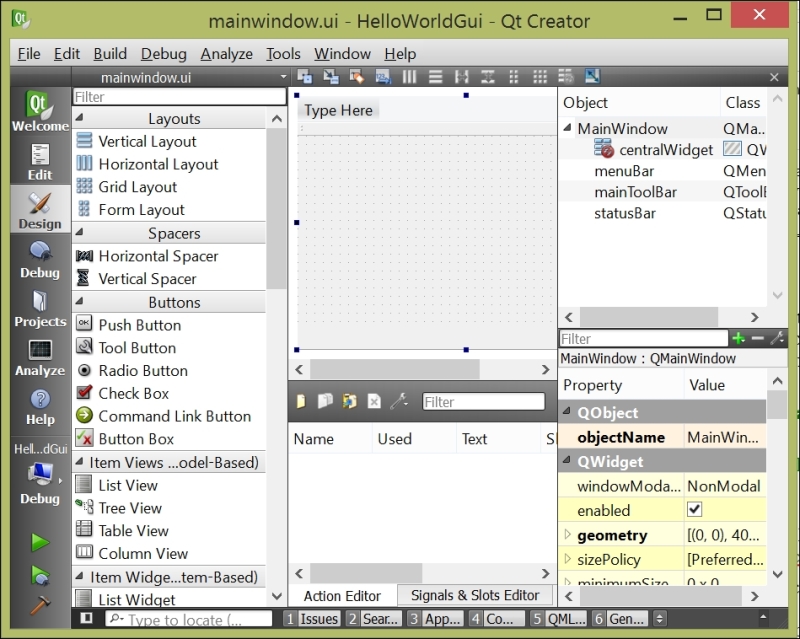Select Edit Tab Order toolbar icon
The width and height of the screenshot is (800, 639).
coord(383,77)
